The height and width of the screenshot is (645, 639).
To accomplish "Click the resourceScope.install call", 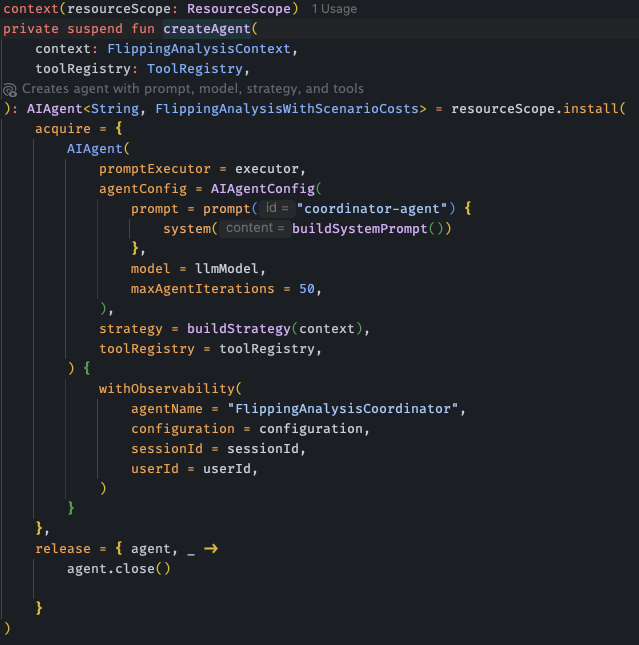I will click(538, 109).
